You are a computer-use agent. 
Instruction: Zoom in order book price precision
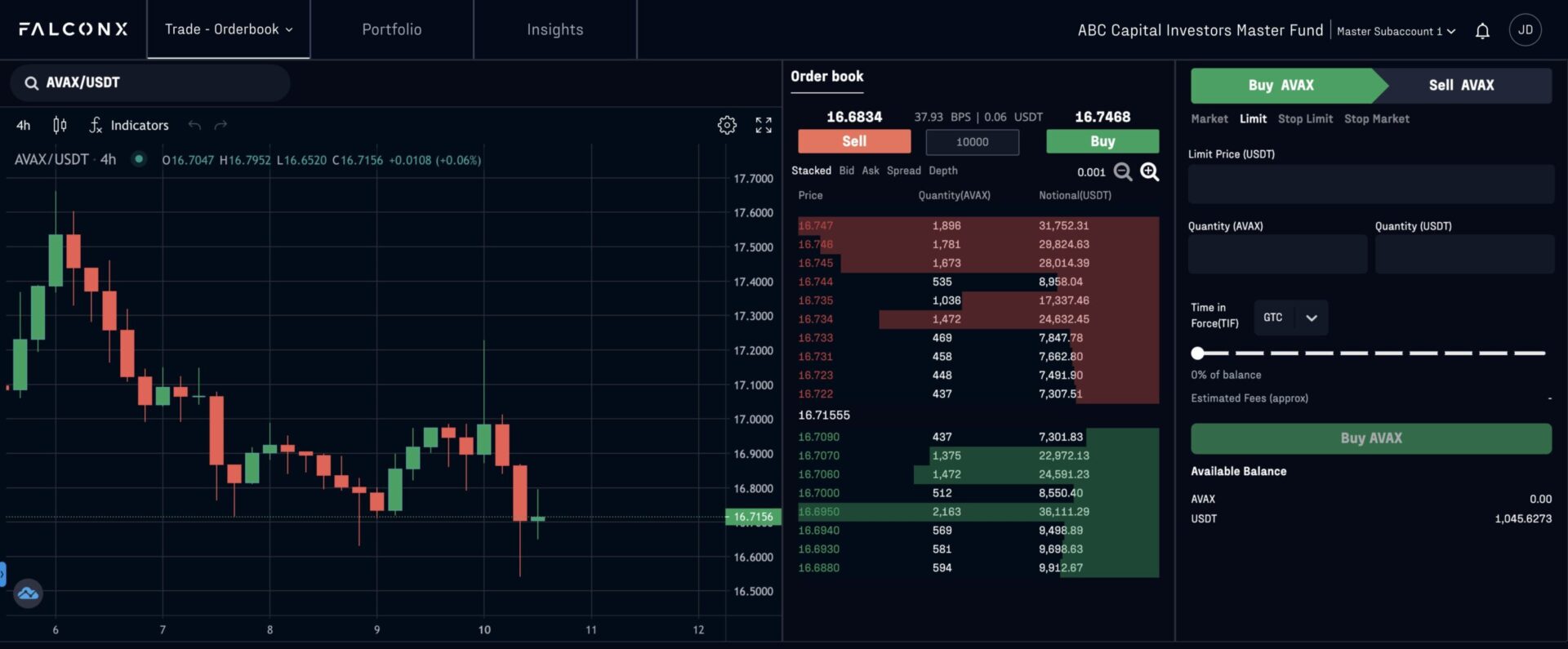1150,171
